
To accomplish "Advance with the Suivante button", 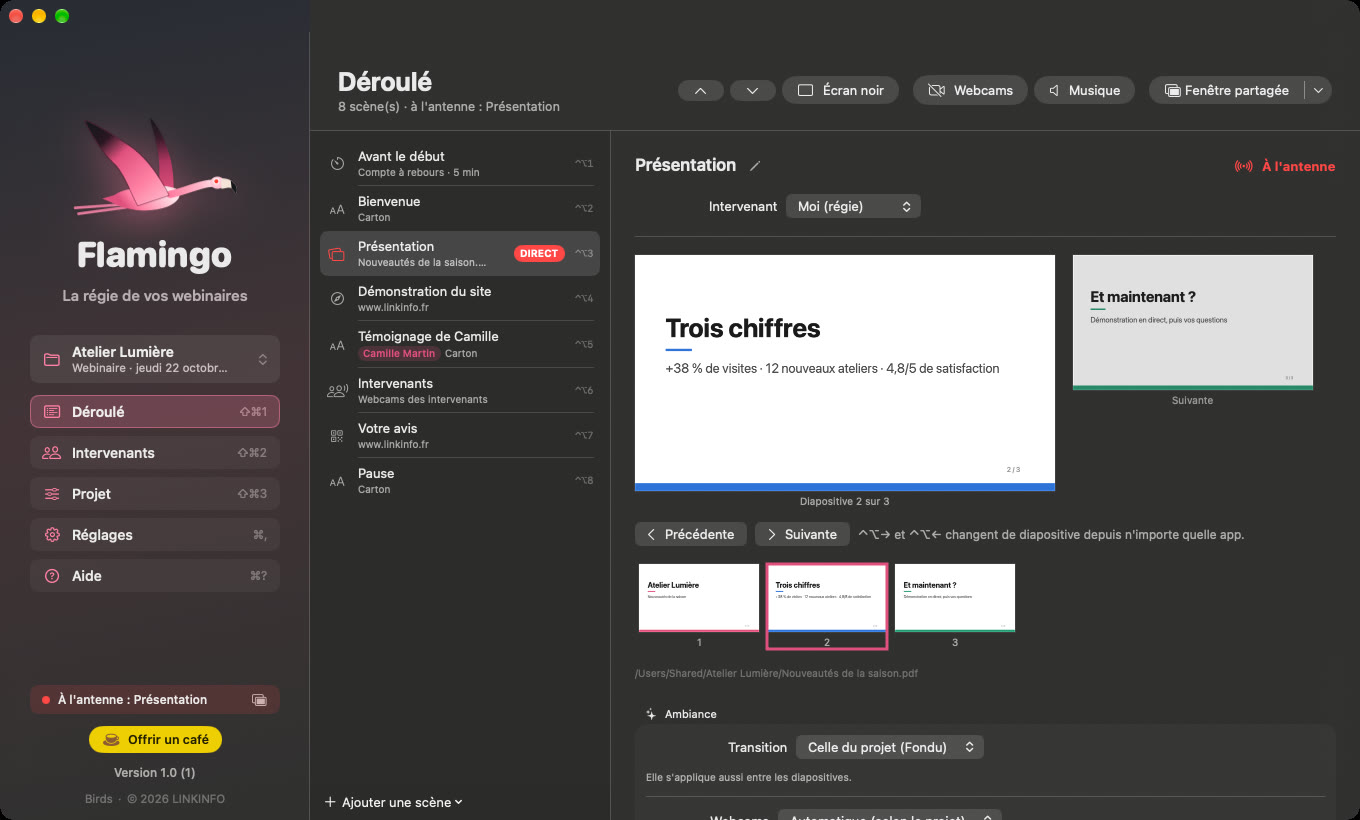I will click(x=802, y=534).
